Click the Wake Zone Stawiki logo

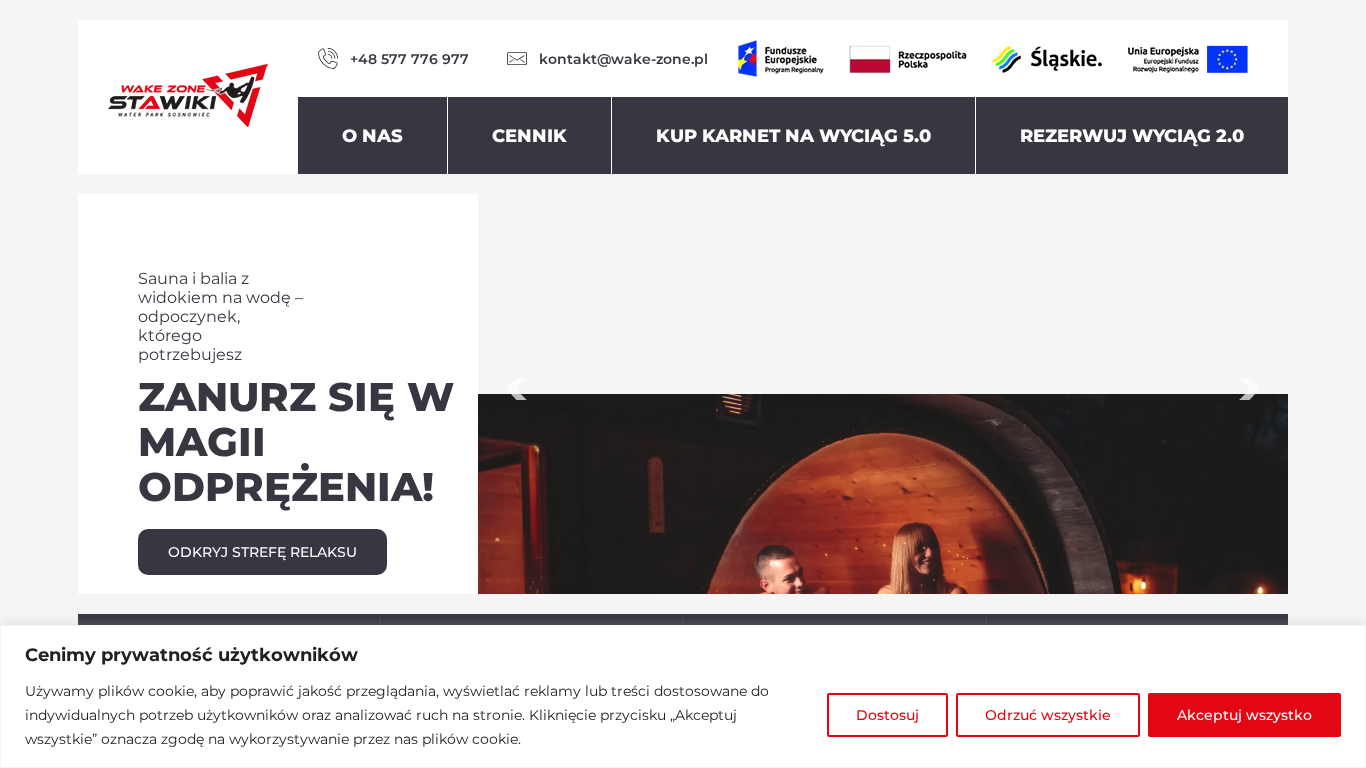click(x=188, y=96)
